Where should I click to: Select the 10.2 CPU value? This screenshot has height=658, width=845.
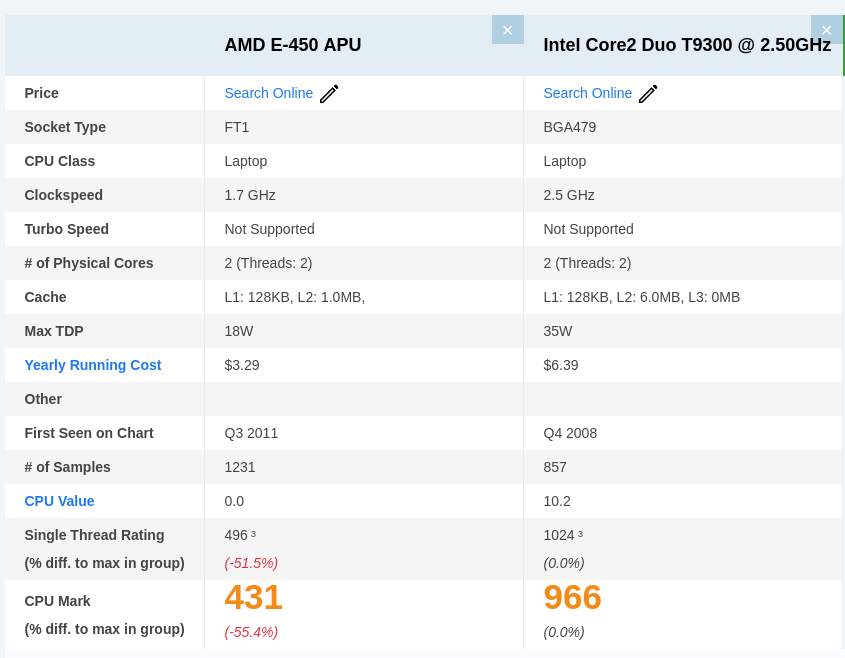557,501
